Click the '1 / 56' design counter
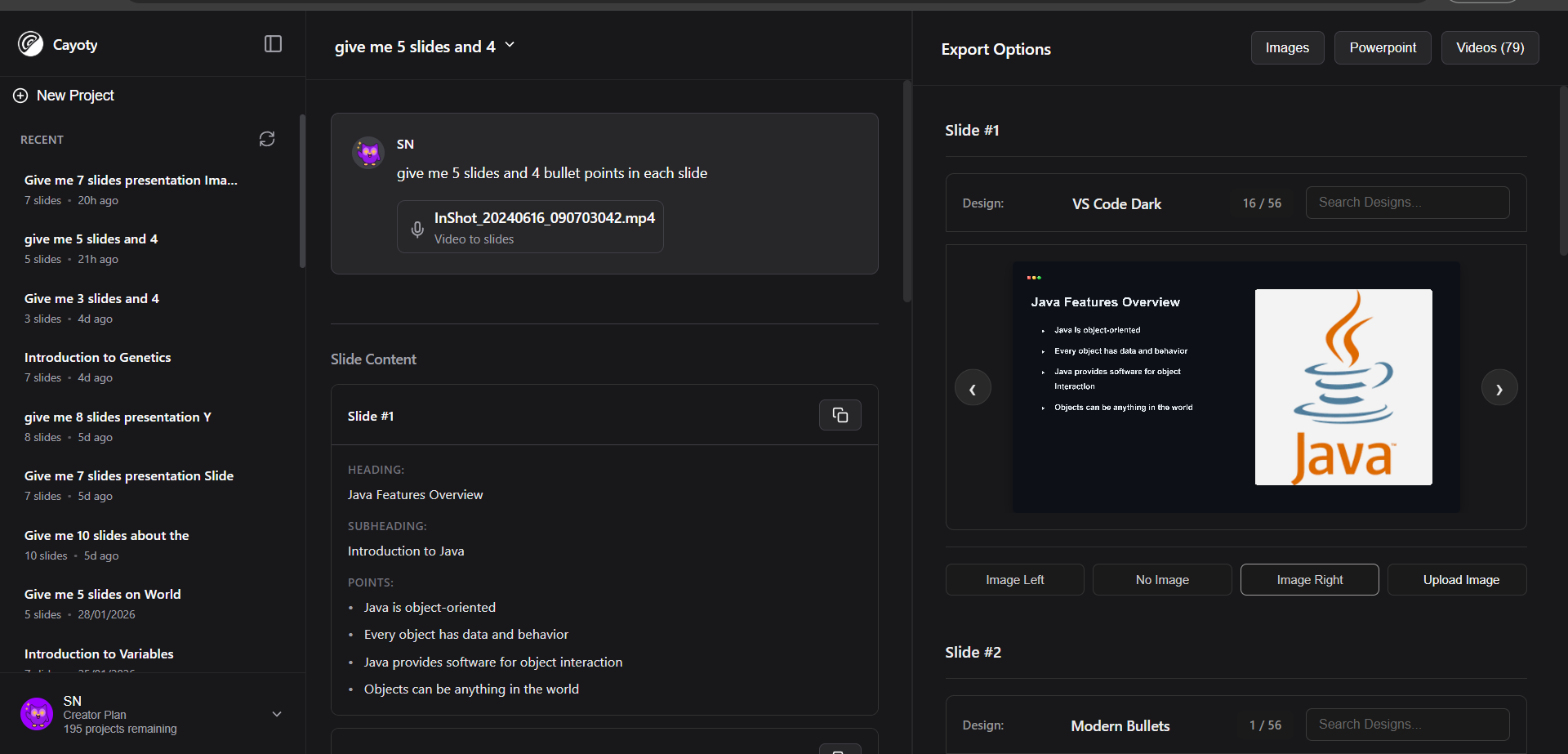Image resolution: width=1568 pixels, height=754 pixels. (x=1265, y=725)
